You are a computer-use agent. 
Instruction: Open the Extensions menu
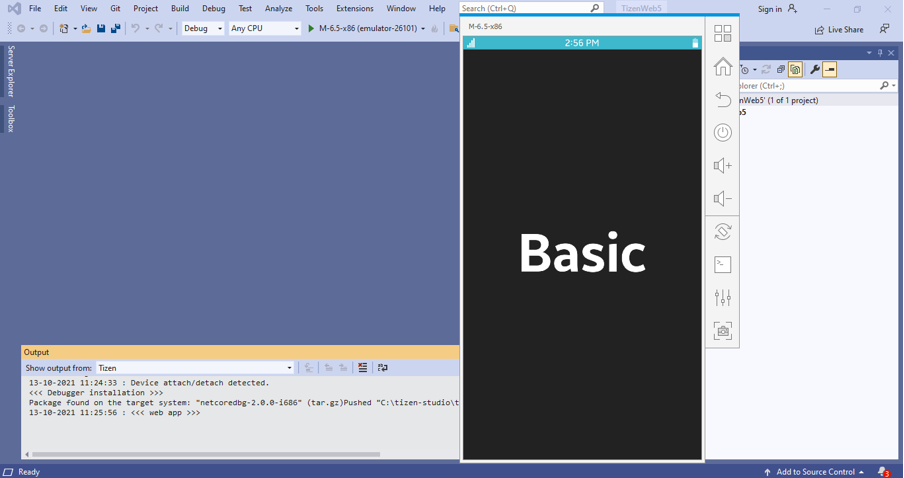click(354, 9)
